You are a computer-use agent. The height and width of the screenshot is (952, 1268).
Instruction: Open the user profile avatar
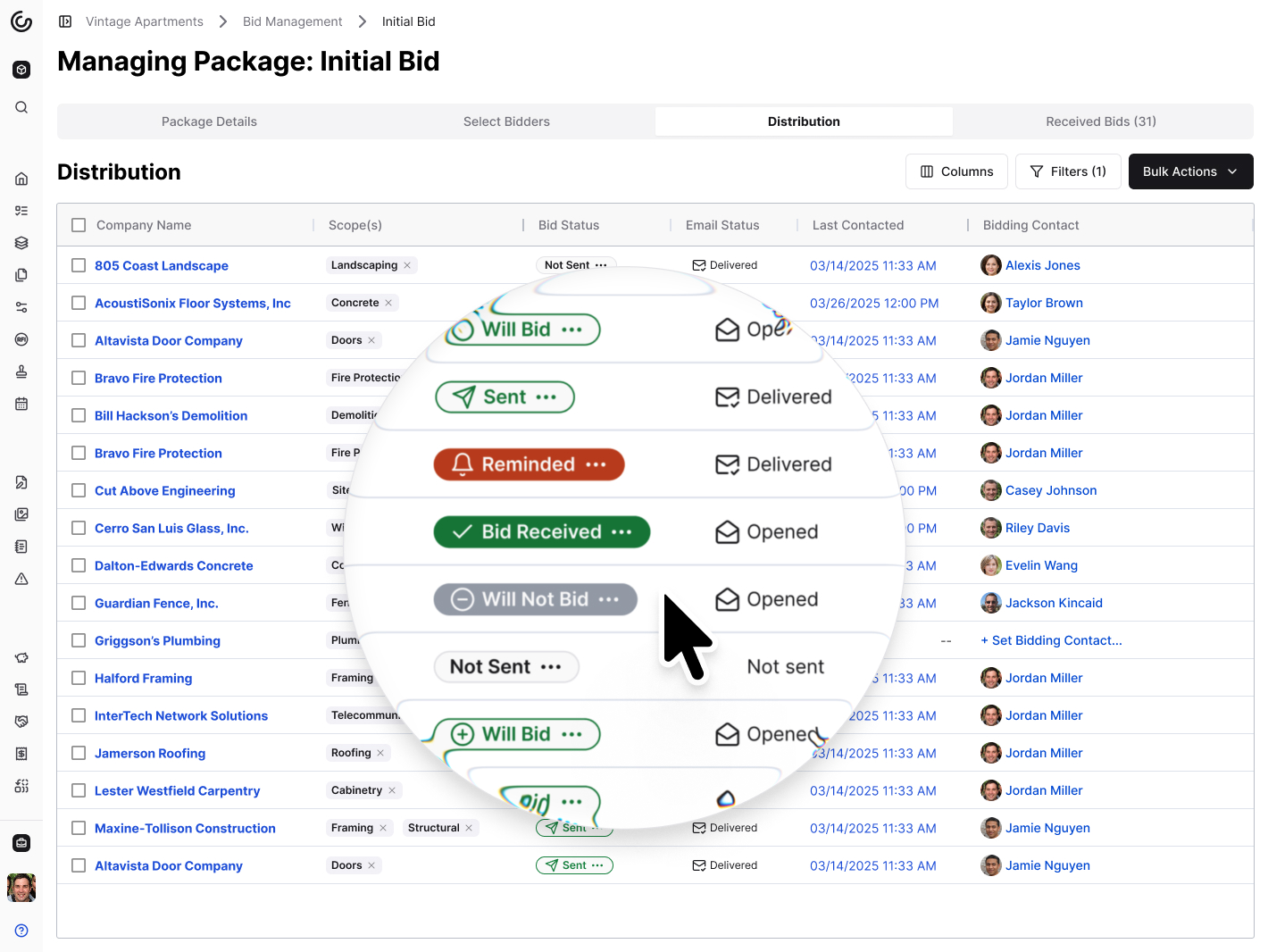coord(21,888)
